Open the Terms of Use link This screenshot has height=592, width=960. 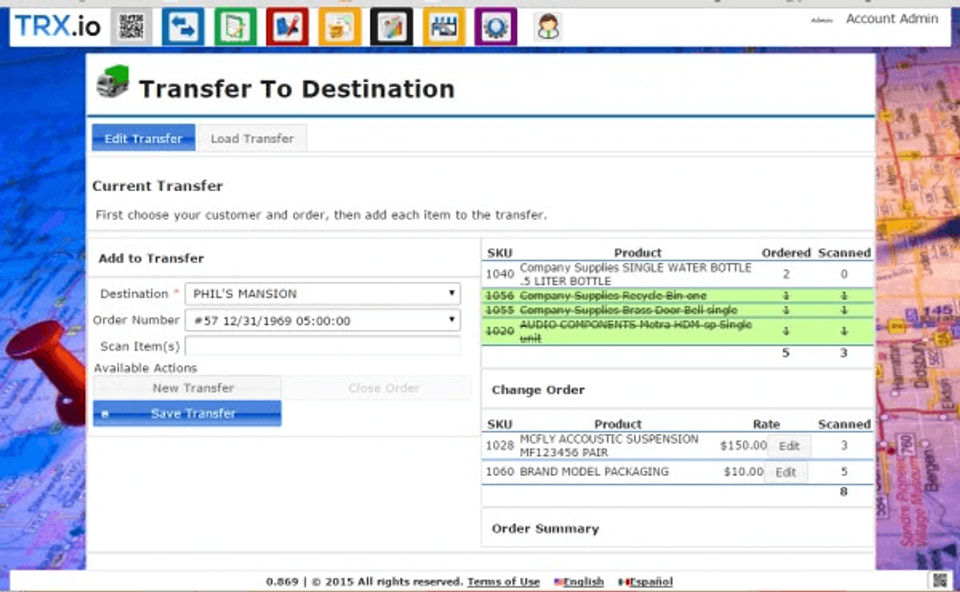coord(503,582)
